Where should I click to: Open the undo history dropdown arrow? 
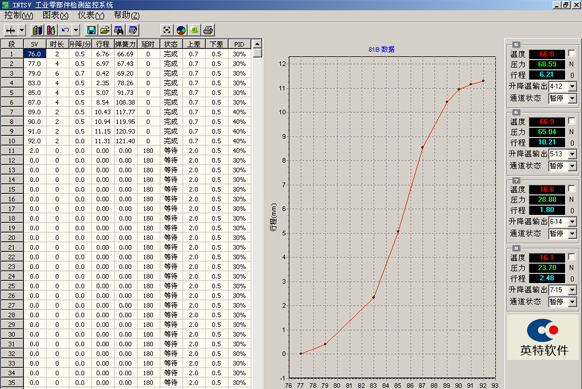[x=76, y=30]
